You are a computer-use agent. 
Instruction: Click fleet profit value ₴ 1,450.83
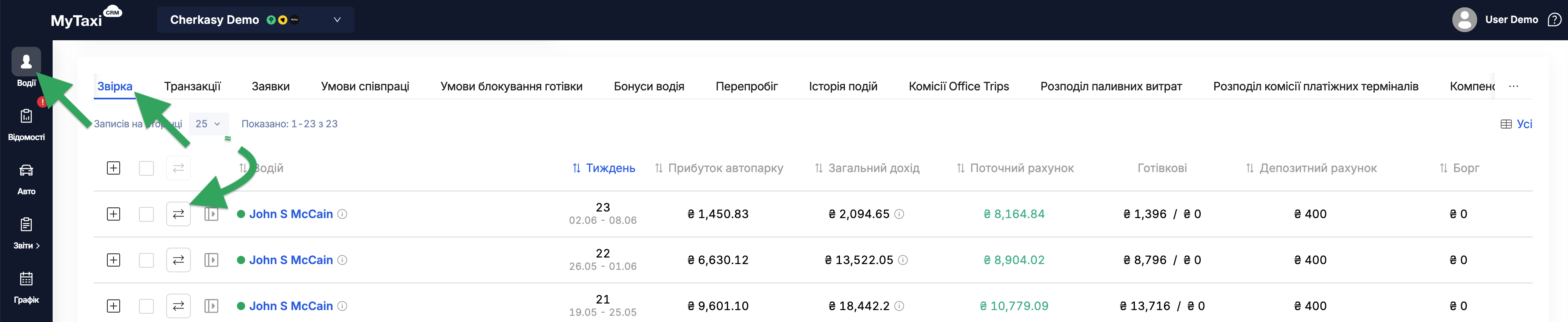(x=718, y=214)
